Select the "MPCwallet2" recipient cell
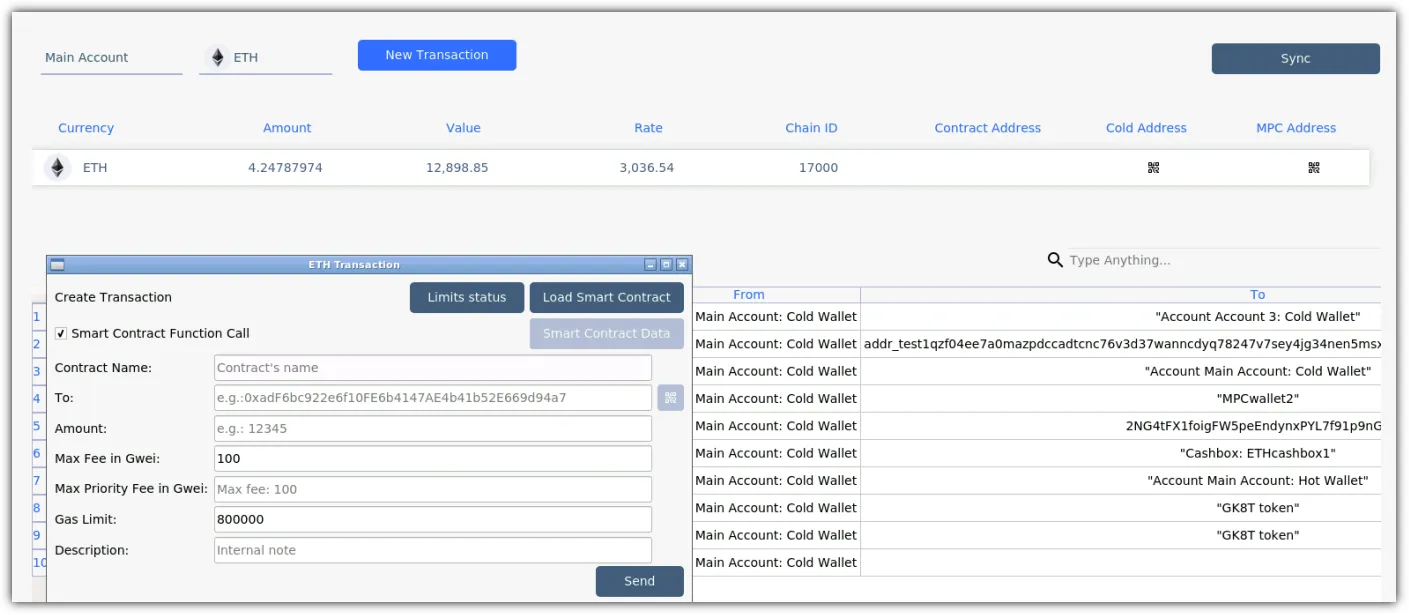 1121,399
